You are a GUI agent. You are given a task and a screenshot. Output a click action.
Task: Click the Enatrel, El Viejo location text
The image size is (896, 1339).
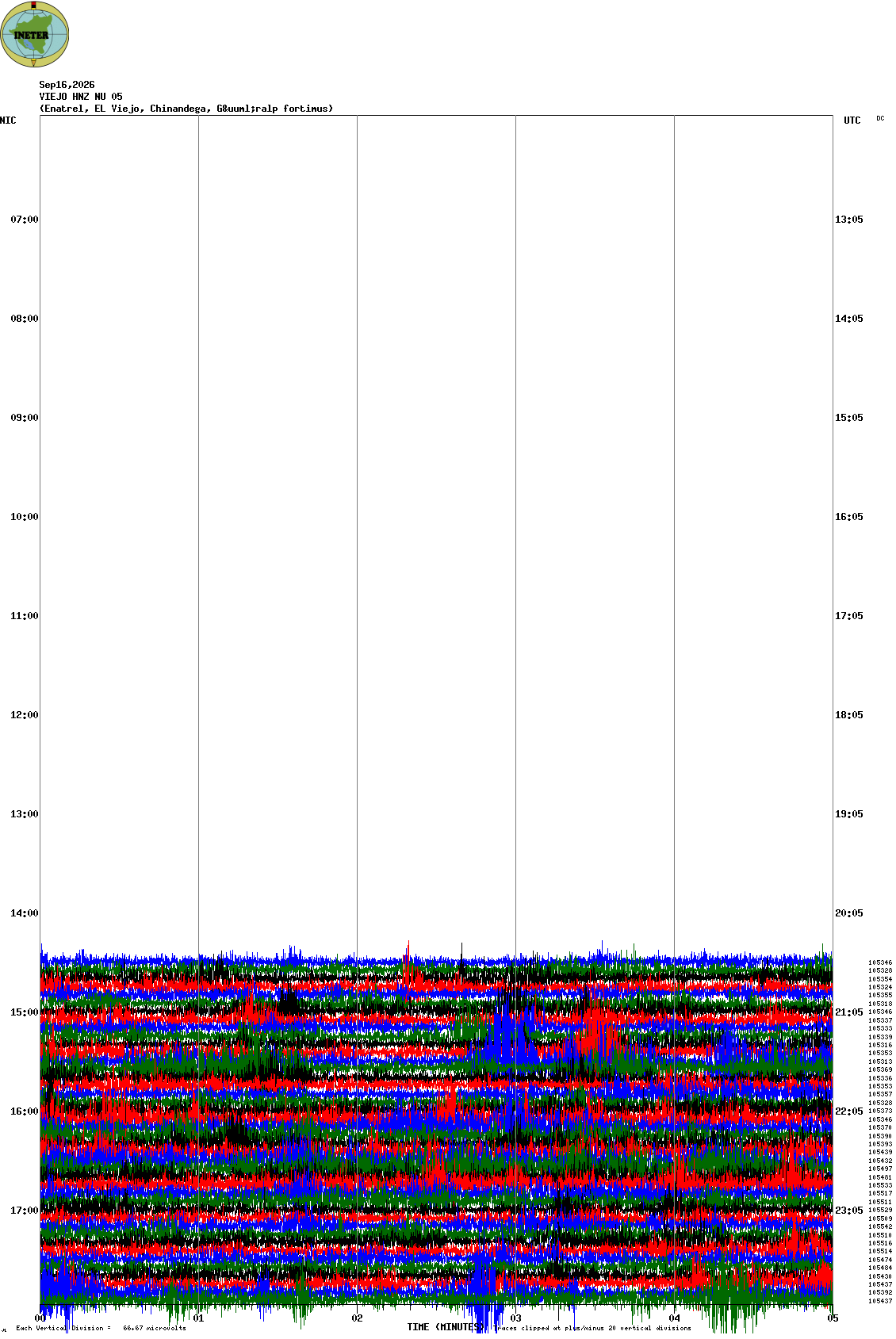click(x=186, y=109)
